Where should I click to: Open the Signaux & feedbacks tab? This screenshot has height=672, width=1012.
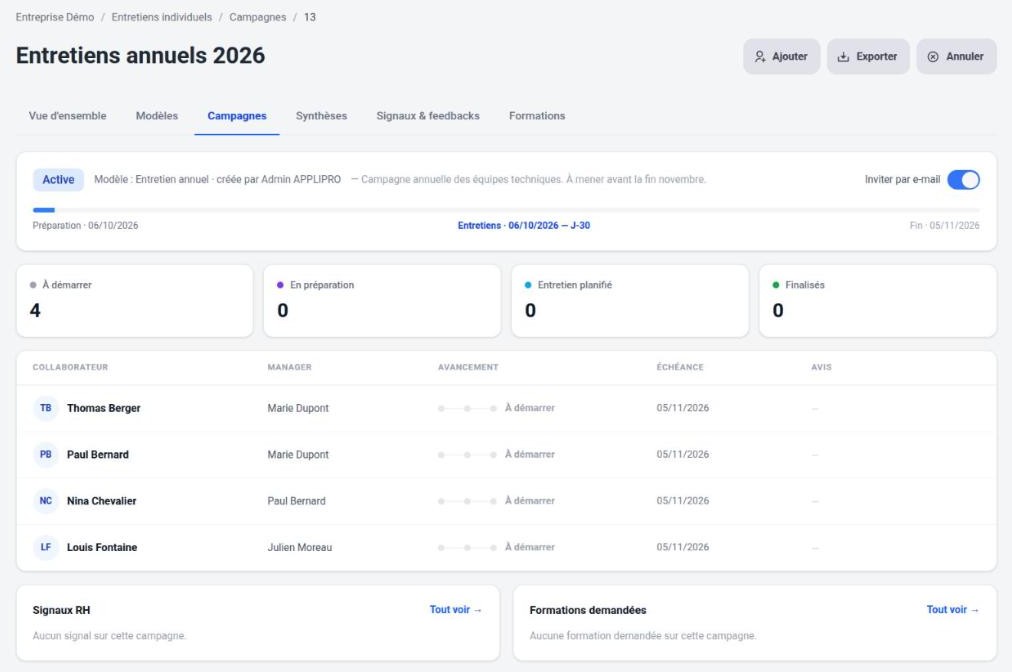pyautogui.click(x=428, y=116)
